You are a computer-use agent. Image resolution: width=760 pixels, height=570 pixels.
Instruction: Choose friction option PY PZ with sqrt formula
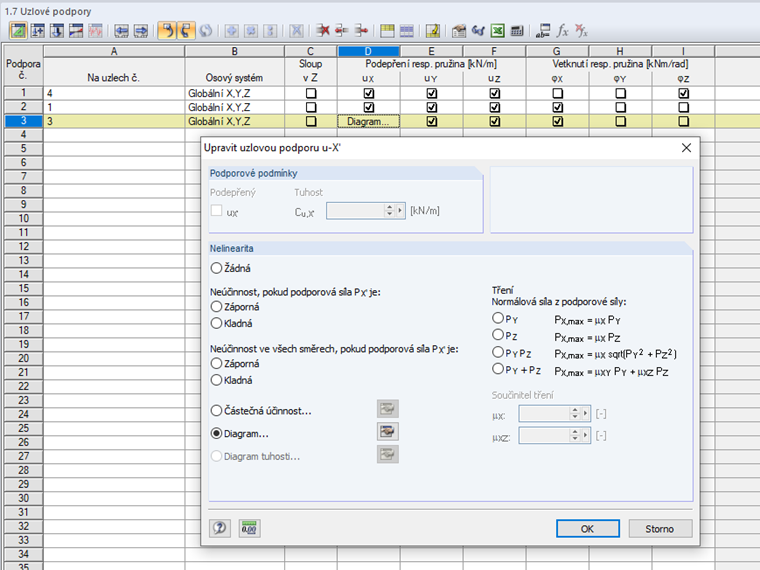point(498,352)
